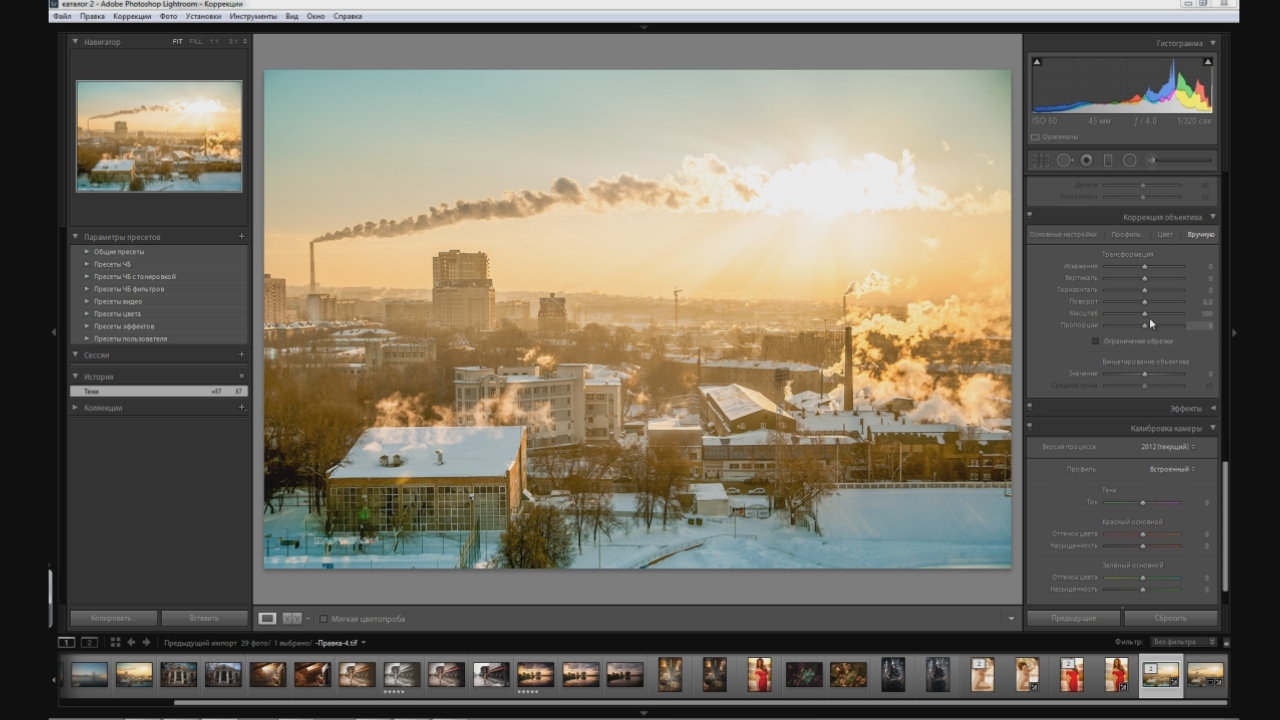Select the Radial Filter tool

1130,160
